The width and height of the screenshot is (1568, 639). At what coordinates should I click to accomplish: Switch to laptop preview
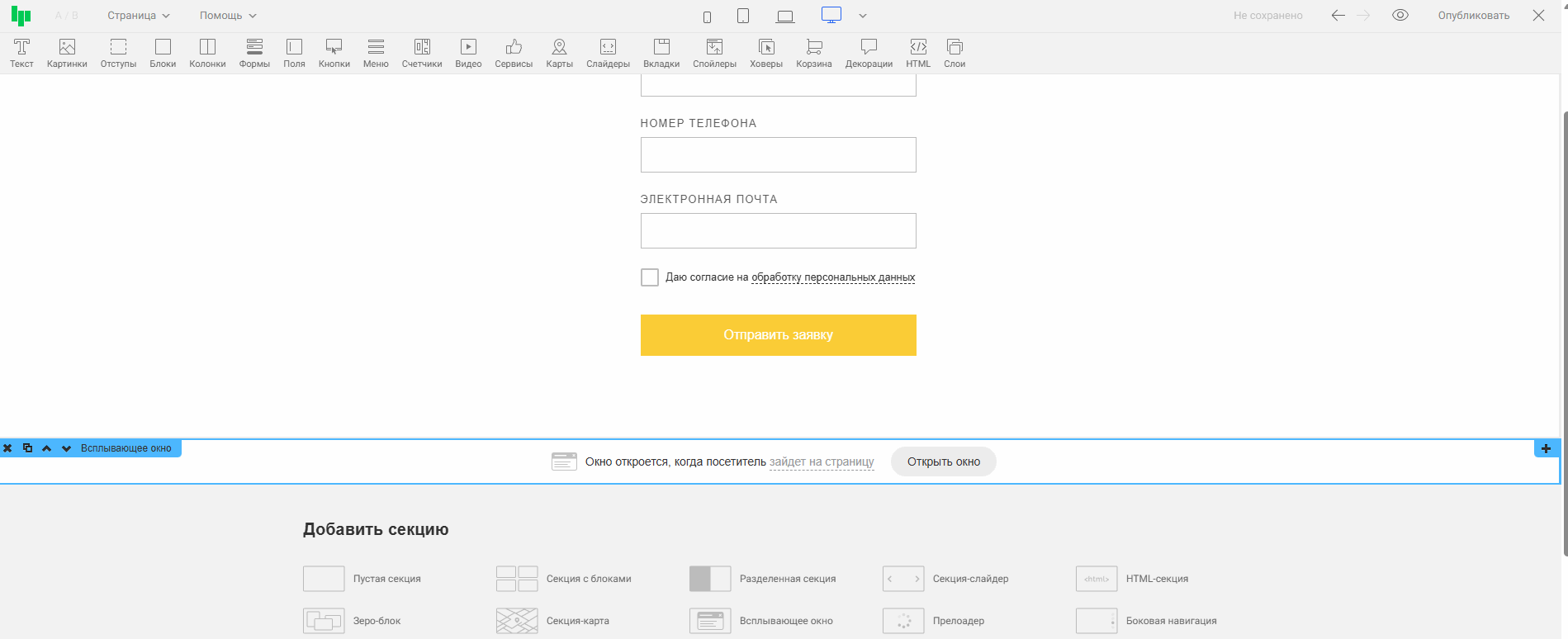pos(785,17)
